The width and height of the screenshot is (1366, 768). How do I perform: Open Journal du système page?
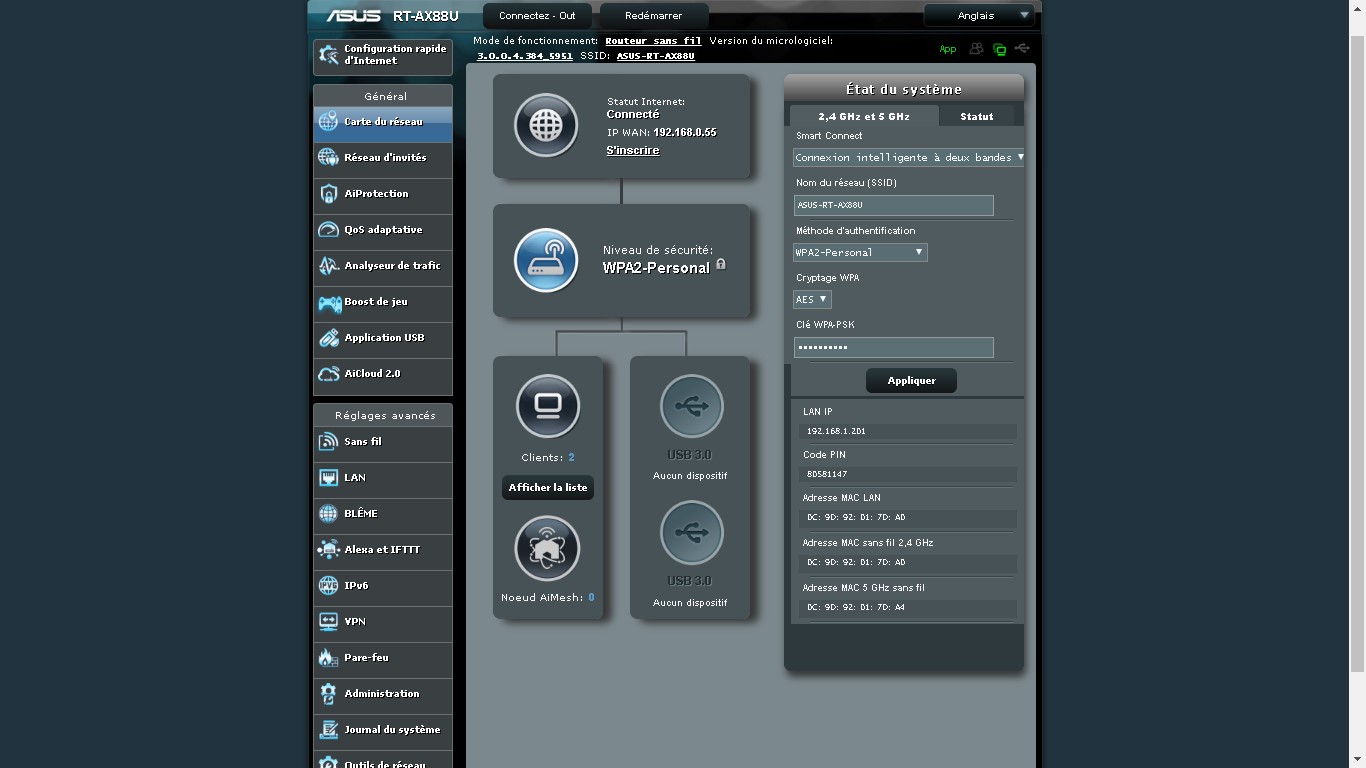tap(383, 730)
